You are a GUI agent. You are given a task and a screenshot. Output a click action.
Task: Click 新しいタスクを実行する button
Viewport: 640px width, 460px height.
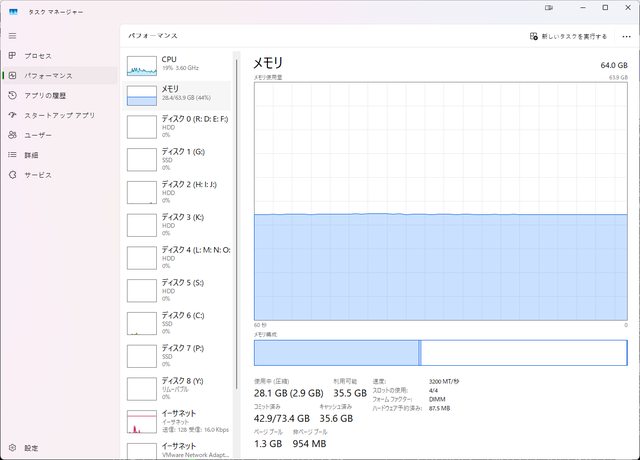point(568,36)
